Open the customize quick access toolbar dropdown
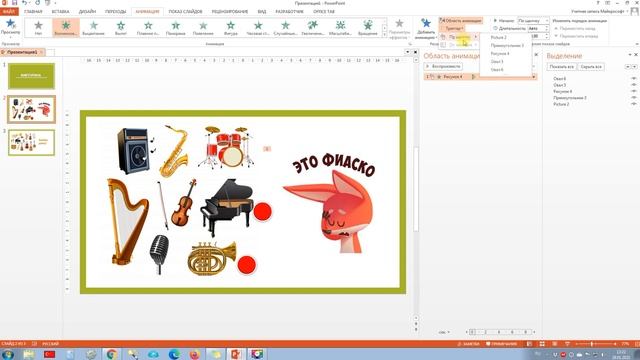Screen dimensions: 640x360 click(55, 3)
